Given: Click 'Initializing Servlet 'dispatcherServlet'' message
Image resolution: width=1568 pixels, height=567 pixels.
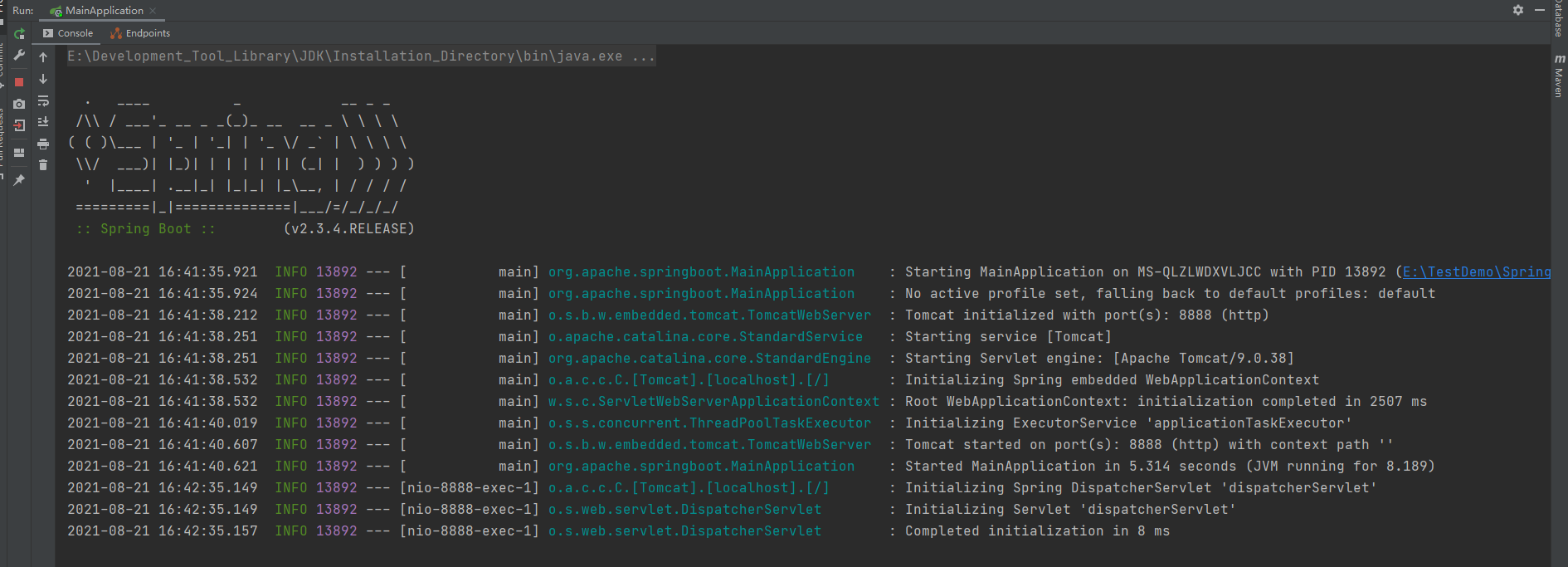Looking at the screenshot, I should [1070, 510].
